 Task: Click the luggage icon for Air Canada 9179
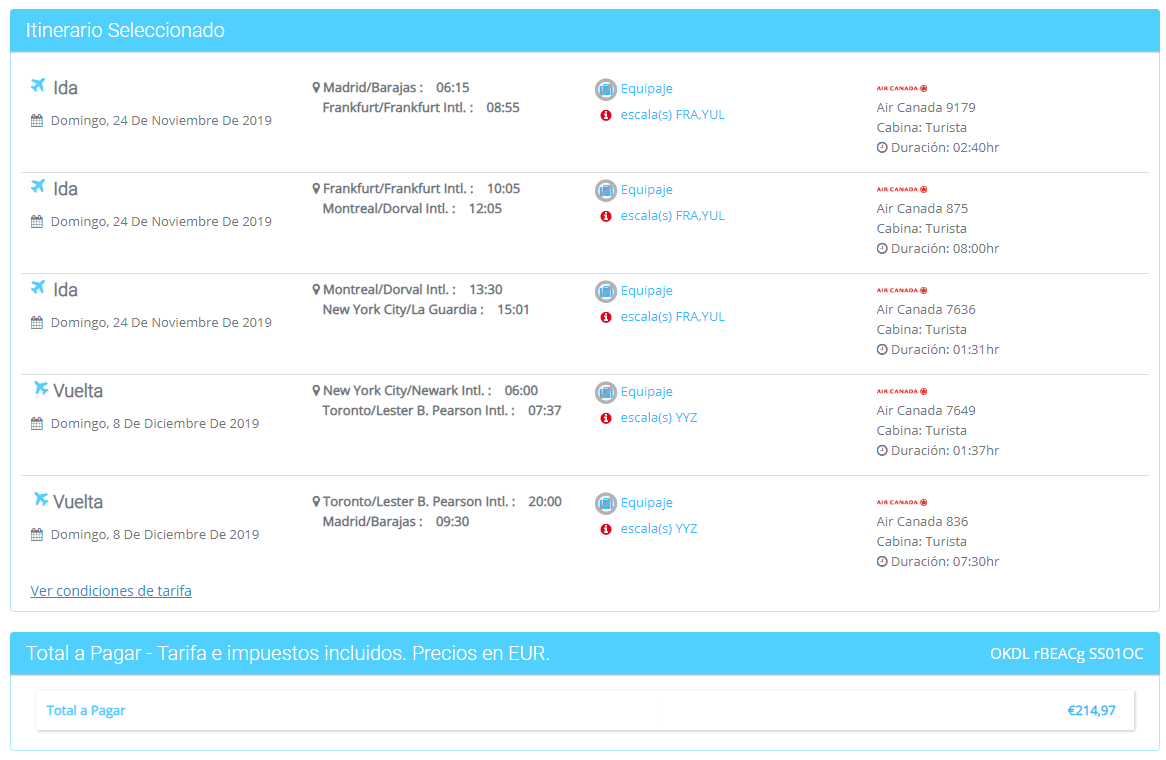point(605,89)
